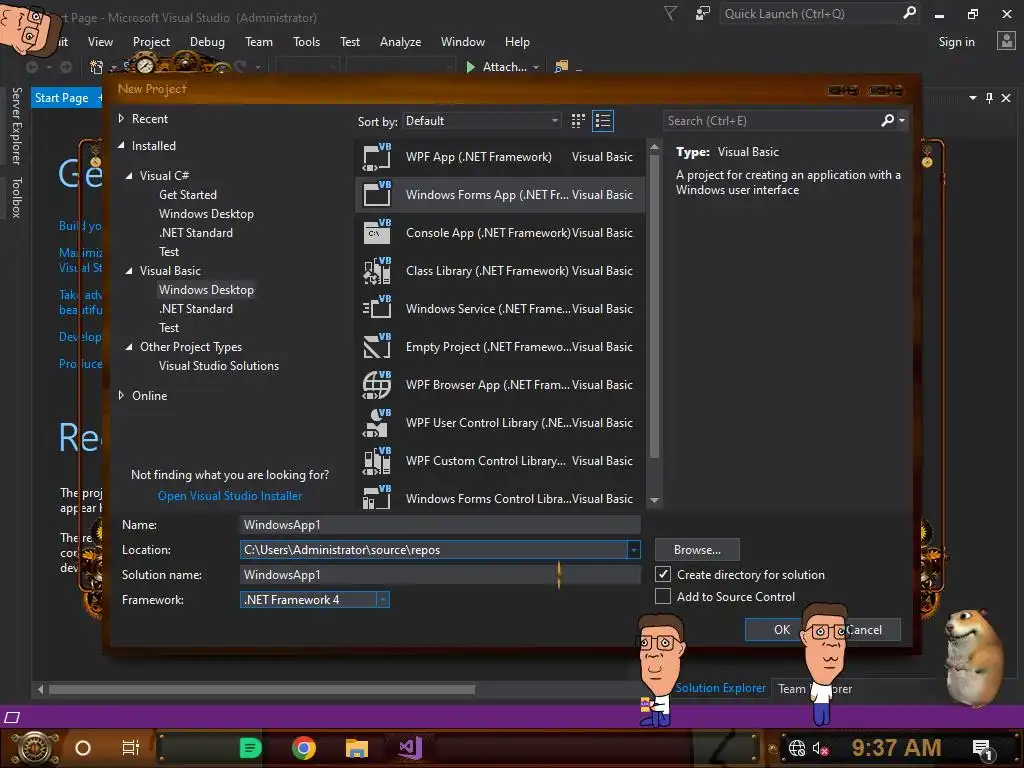Switch to Solution Explorer tab
This screenshot has height=768, width=1024.
click(720, 688)
